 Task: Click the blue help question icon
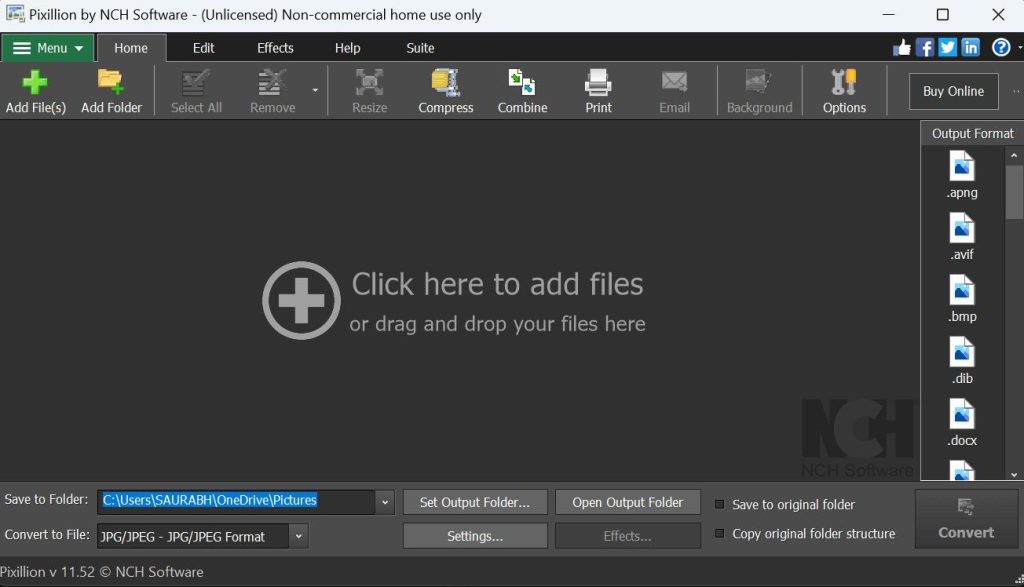click(1000, 48)
